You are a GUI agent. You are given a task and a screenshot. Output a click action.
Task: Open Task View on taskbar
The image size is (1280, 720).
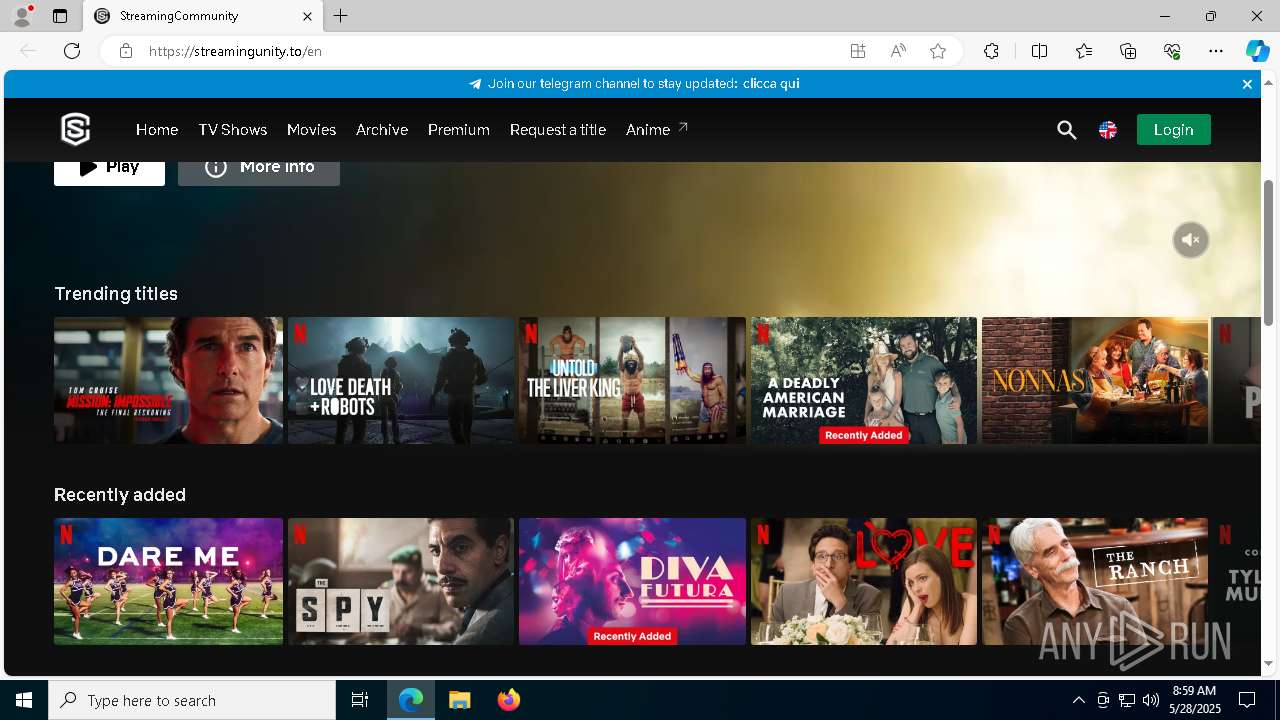(x=360, y=700)
